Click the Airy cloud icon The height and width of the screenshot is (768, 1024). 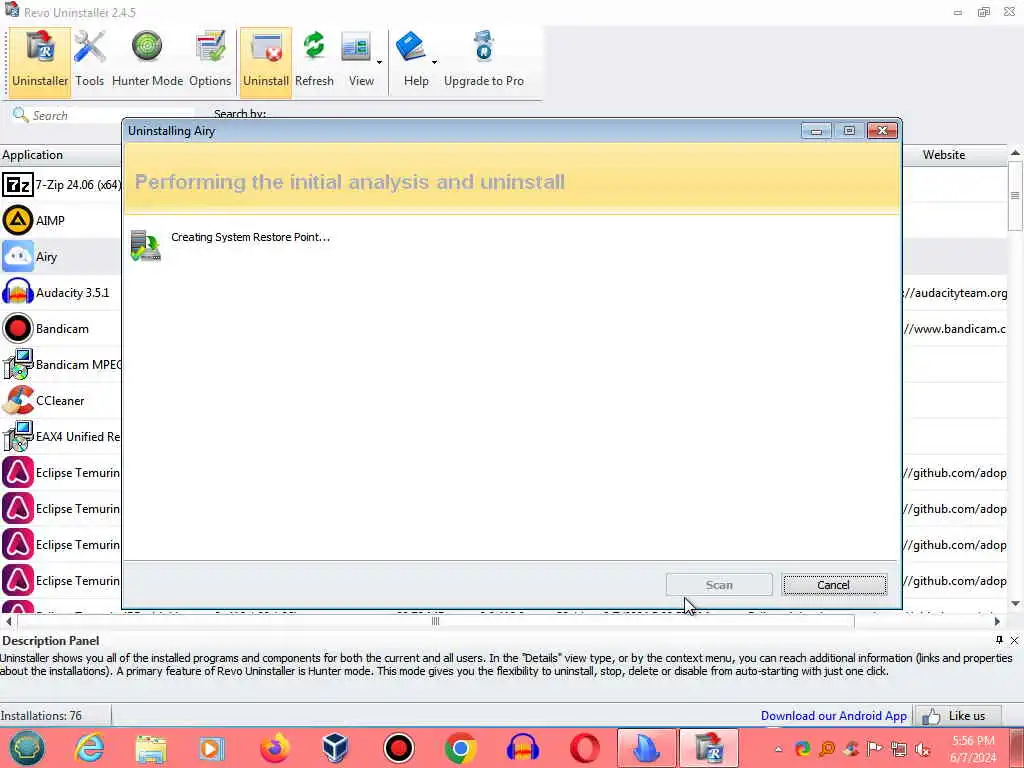[x=18, y=257]
